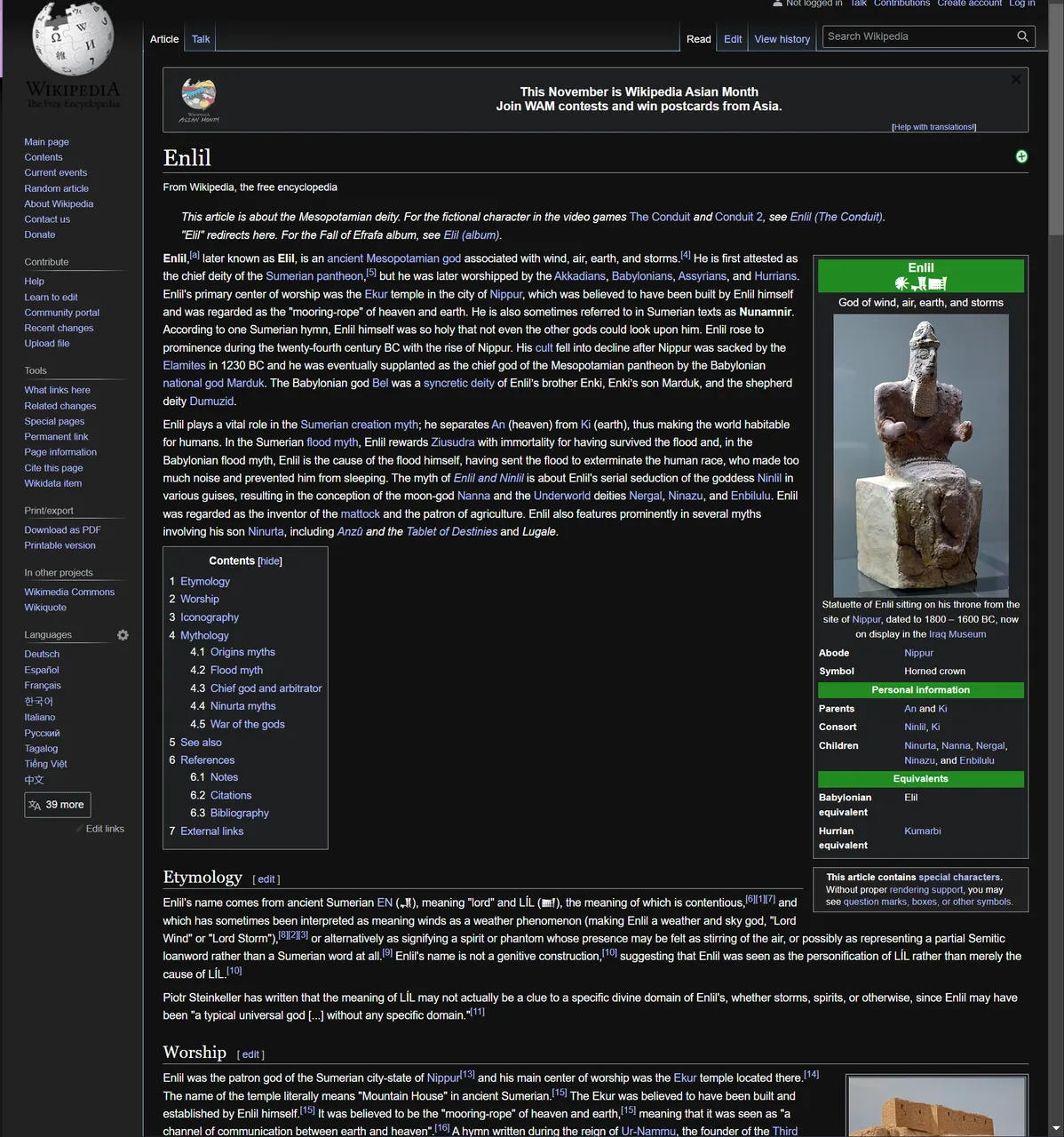
Task: Switch to the Talk tab
Action: [201, 39]
